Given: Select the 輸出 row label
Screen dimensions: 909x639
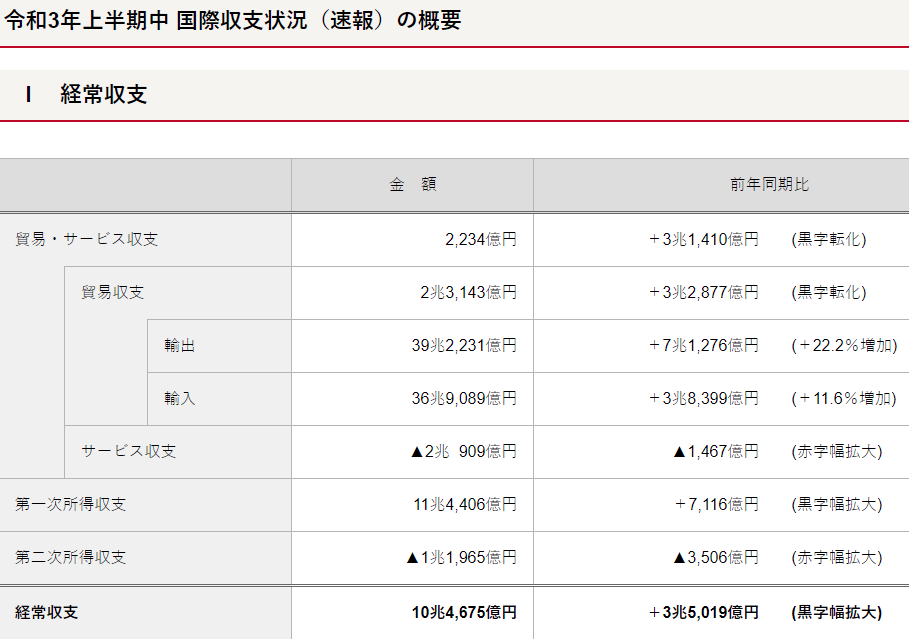Looking at the screenshot, I should [180, 346].
